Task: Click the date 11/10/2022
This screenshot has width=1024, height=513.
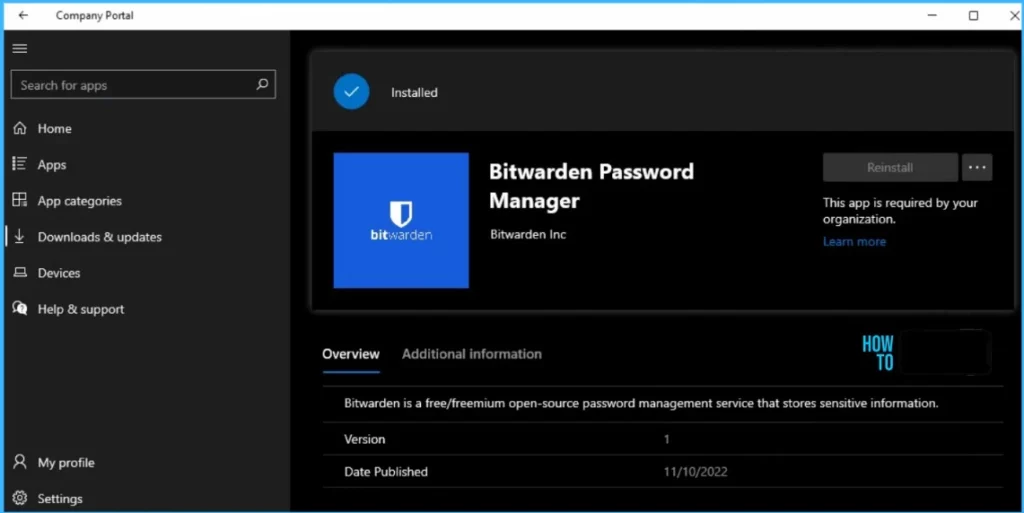Action: point(696,472)
